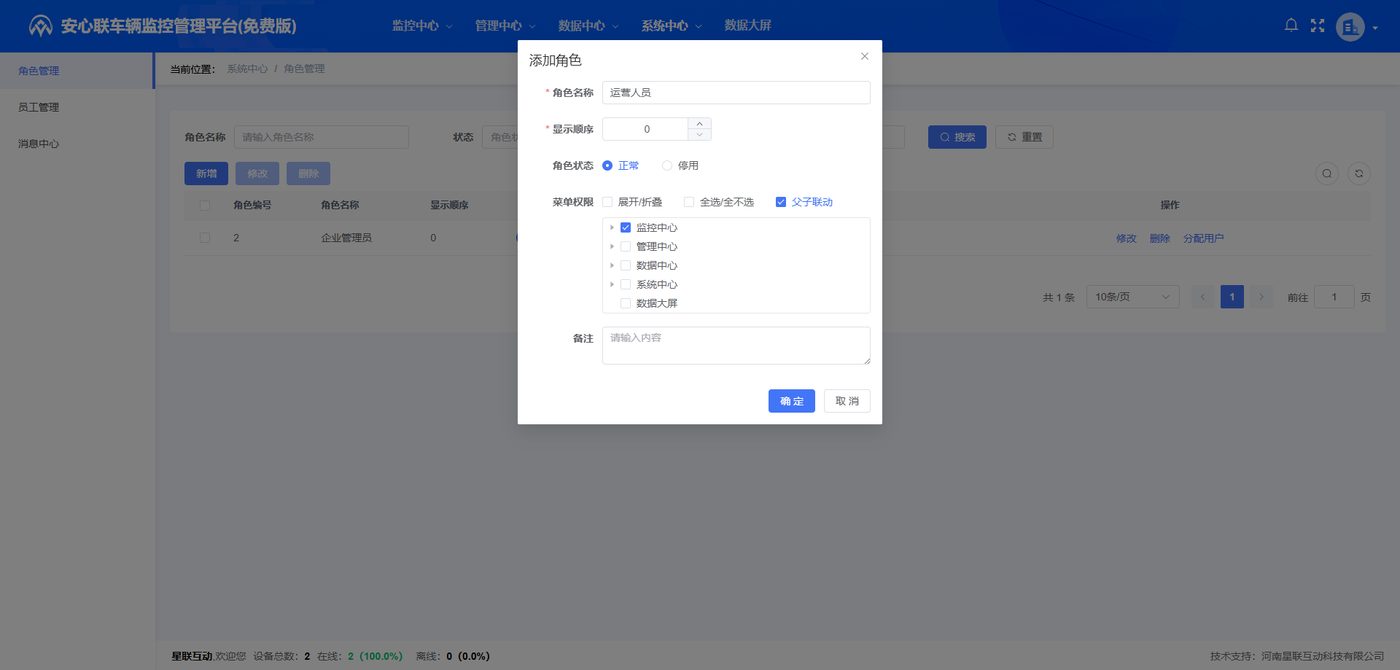Confirm with the 确定 button
1400x670 pixels.
pos(791,401)
